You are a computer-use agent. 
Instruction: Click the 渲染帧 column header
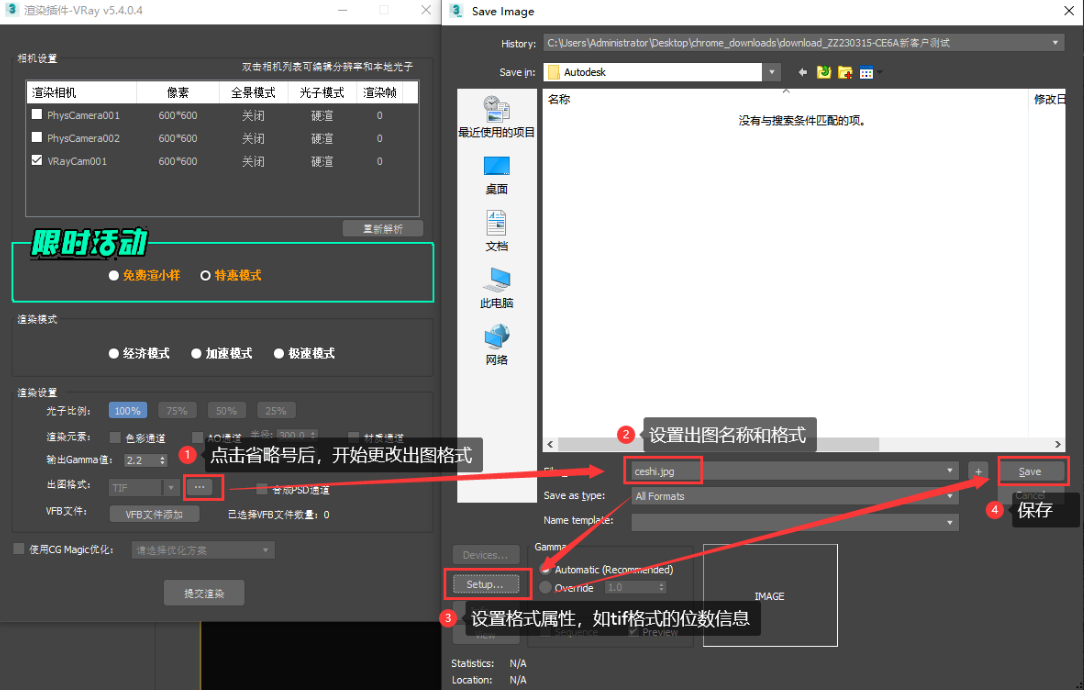380,93
